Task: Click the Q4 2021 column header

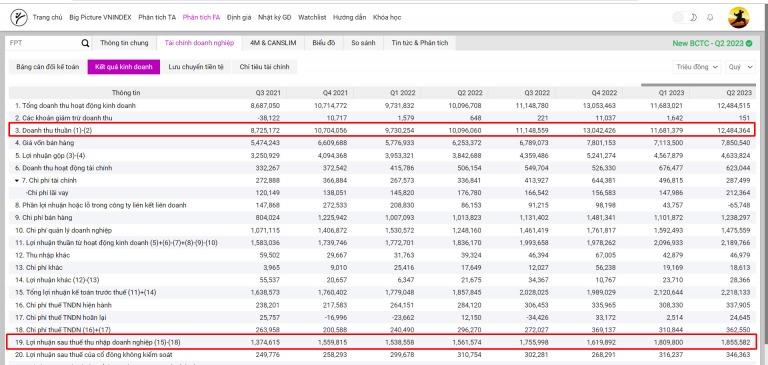Action: coord(335,93)
